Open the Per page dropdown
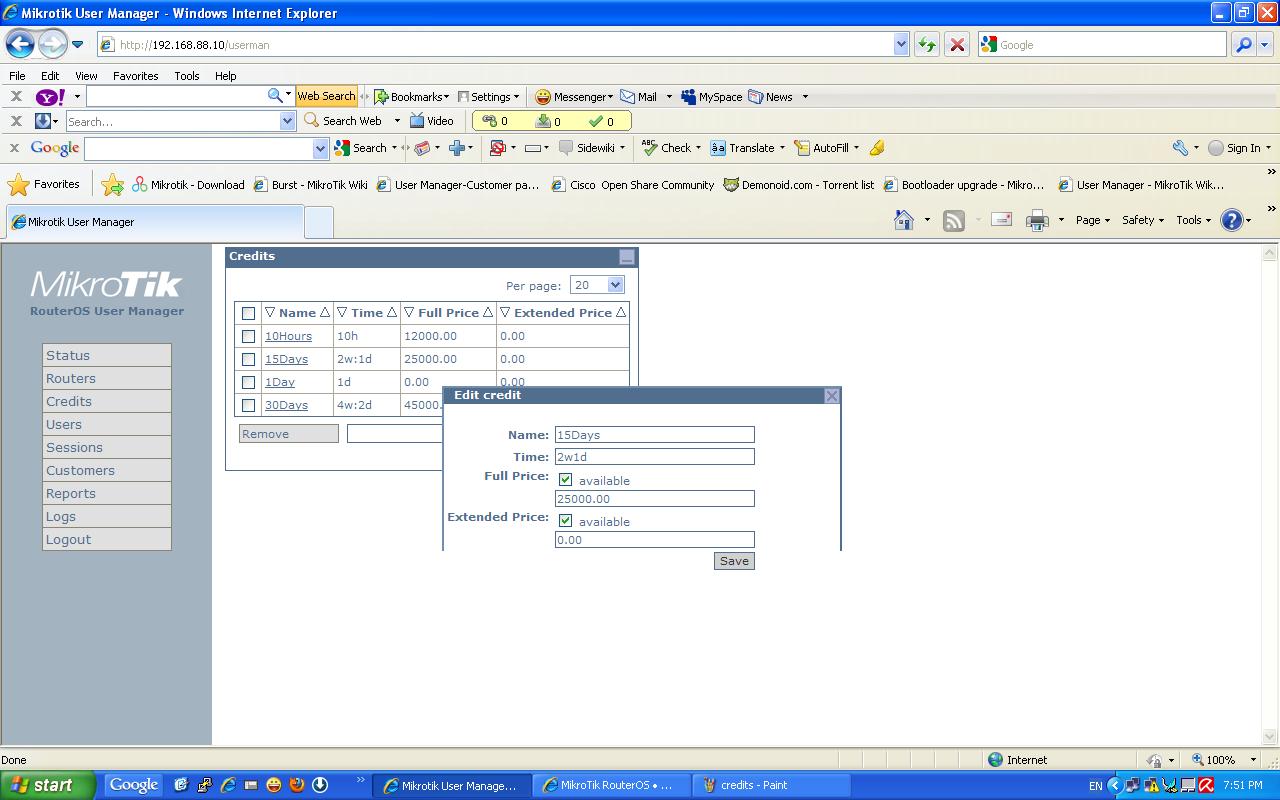Image resolution: width=1280 pixels, height=800 pixels. pyautogui.click(x=597, y=285)
